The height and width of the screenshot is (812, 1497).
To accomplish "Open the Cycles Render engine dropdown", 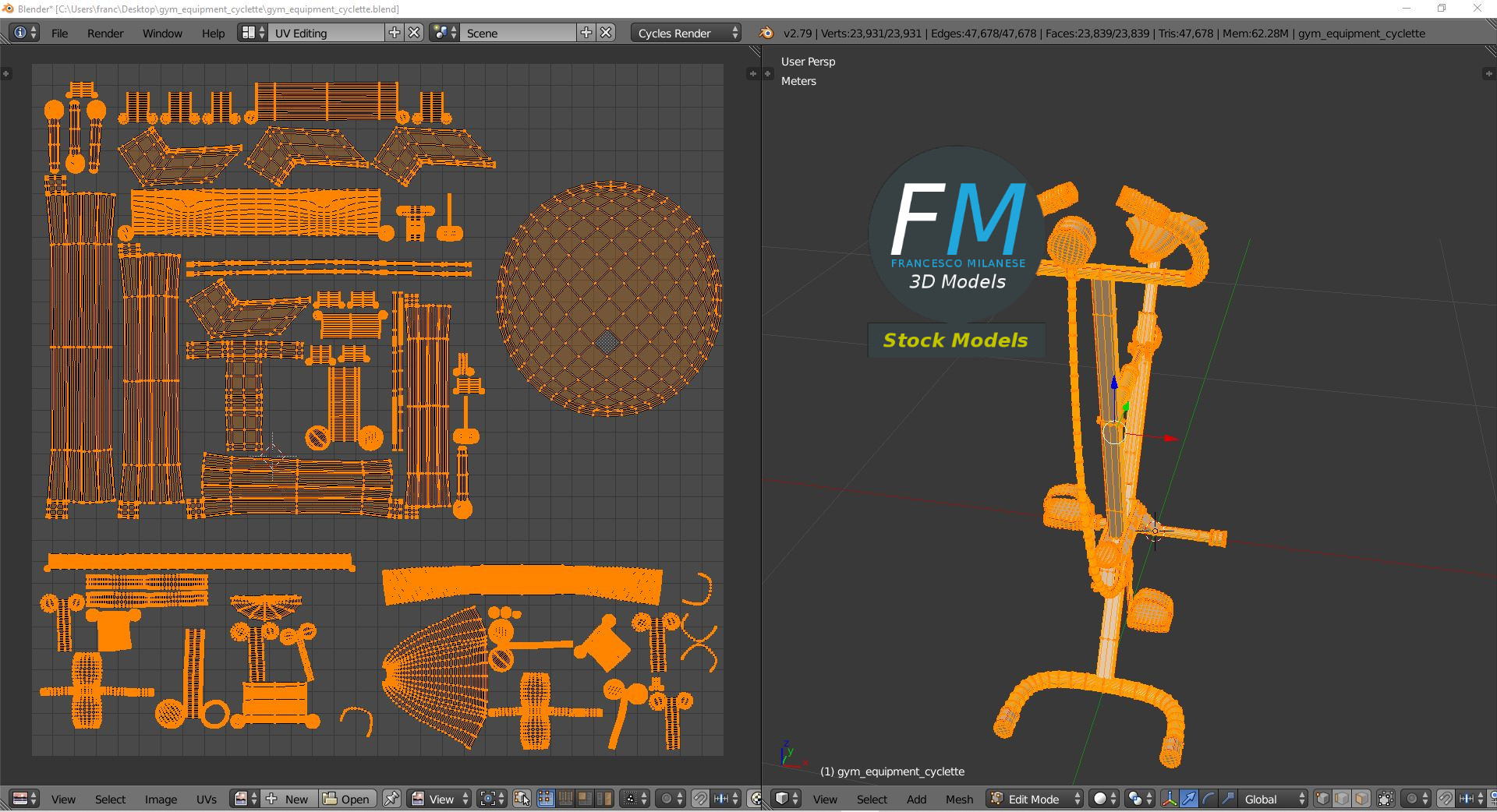I will pyautogui.click(x=686, y=33).
